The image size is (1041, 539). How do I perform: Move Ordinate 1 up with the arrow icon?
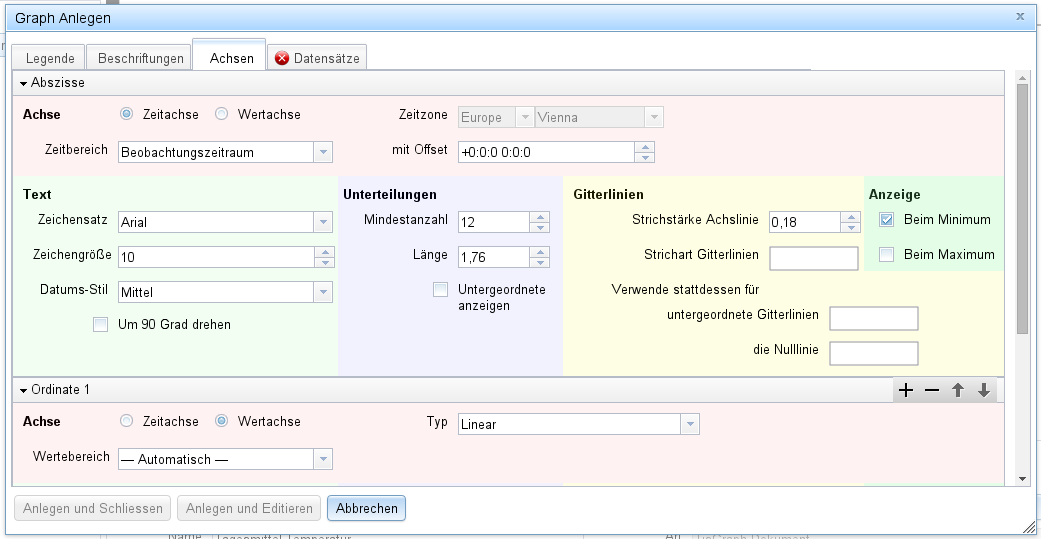tap(957, 390)
